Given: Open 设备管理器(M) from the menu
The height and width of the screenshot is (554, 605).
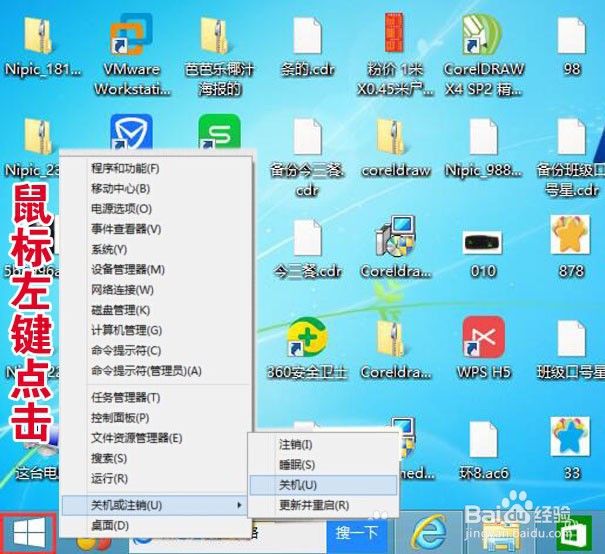Looking at the screenshot, I should tap(157, 269).
